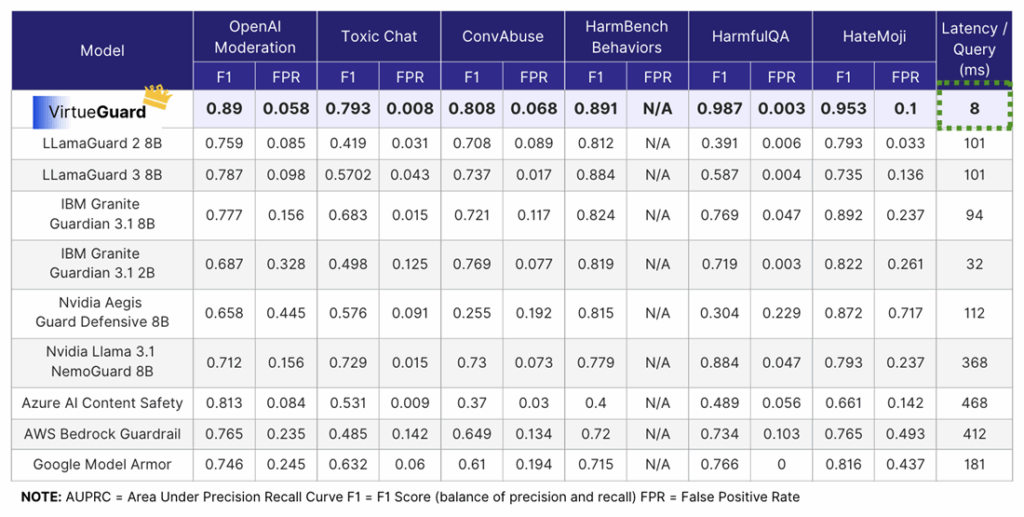Image resolution: width=1024 pixels, height=517 pixels.
Task: Click Granite Guardian 2B's 0.328 OpenAI FPR
Action: pos(286,264)
